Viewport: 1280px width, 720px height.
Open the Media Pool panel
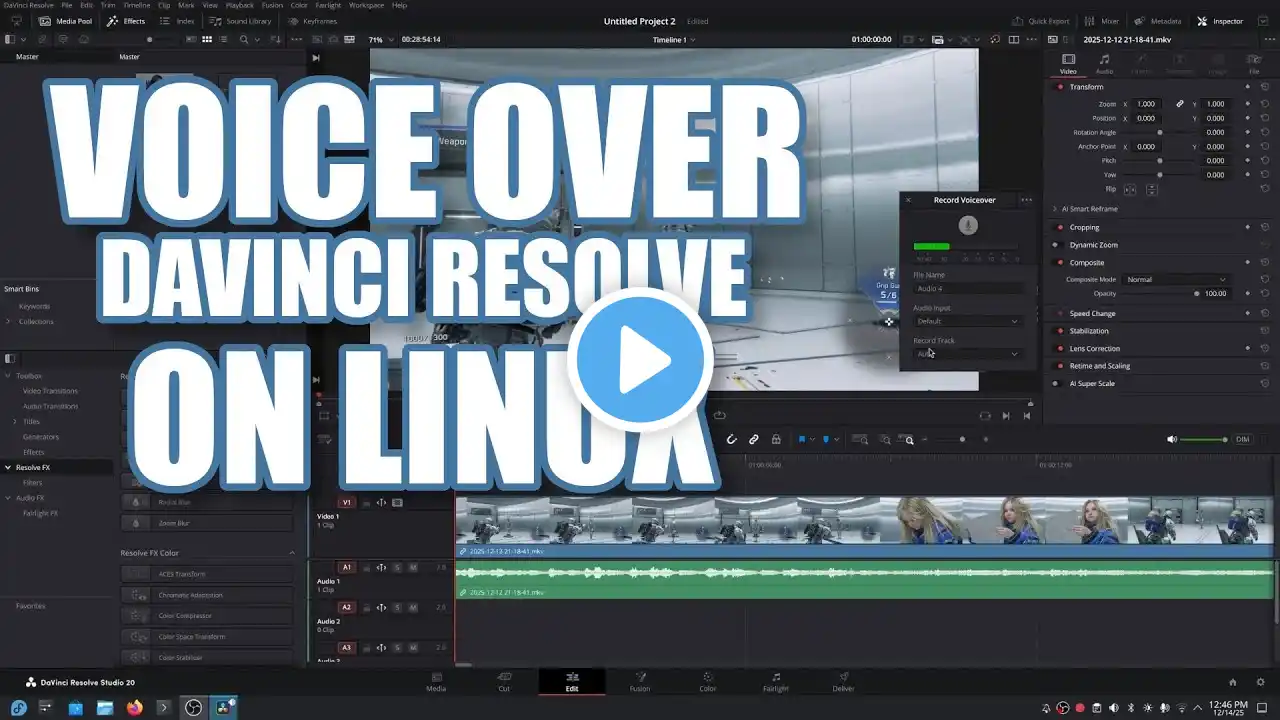[66, 21]
